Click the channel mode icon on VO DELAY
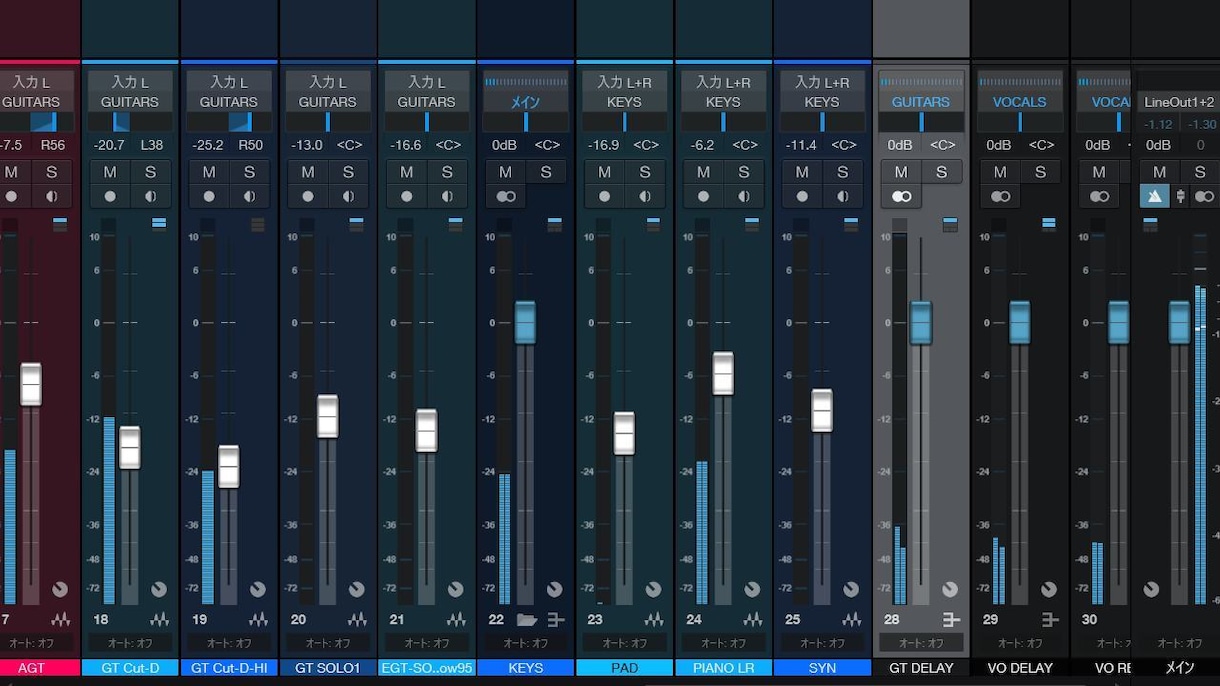Viewport: 1220px width, 686px height. click(x=1000, y=196)
